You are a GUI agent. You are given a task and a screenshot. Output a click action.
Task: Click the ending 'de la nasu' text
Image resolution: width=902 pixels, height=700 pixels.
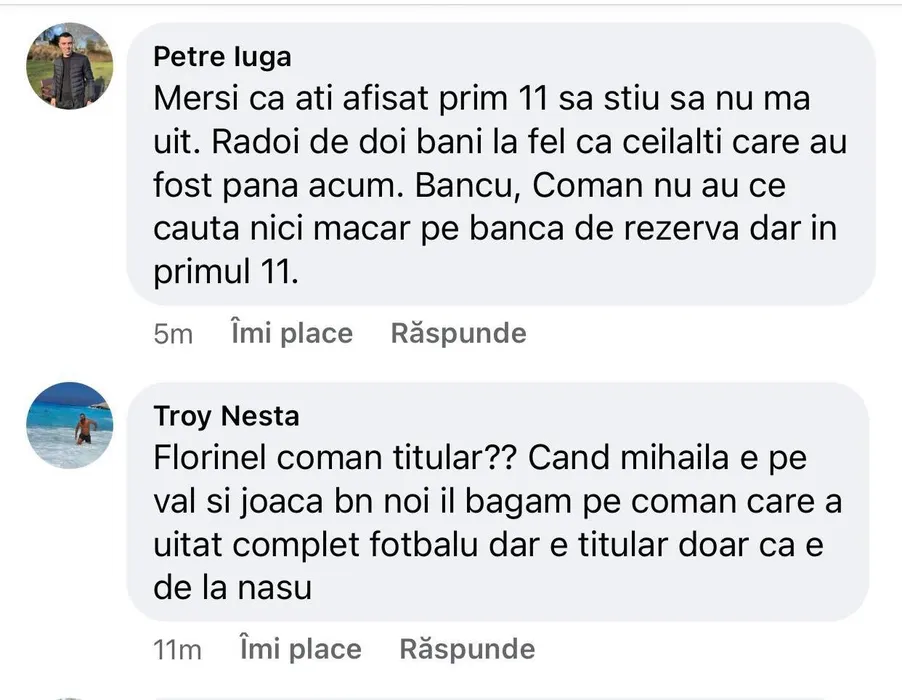(x=233, y=589)
